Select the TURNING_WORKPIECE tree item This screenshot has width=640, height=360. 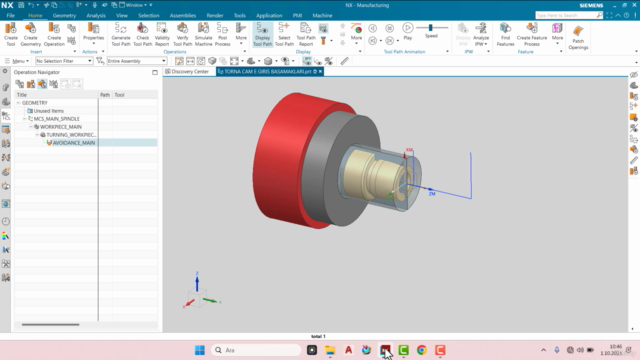71,135
